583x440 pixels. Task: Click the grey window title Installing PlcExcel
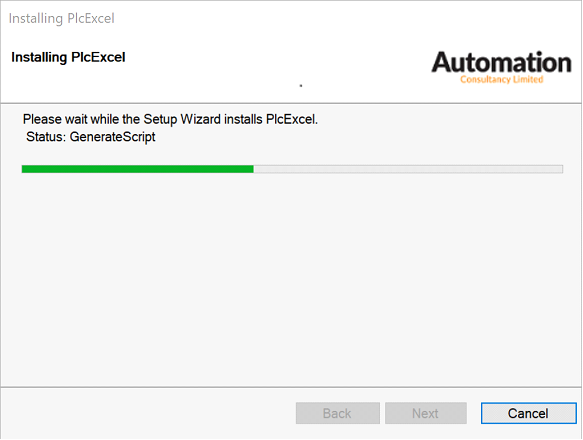[x=62, y=18]
